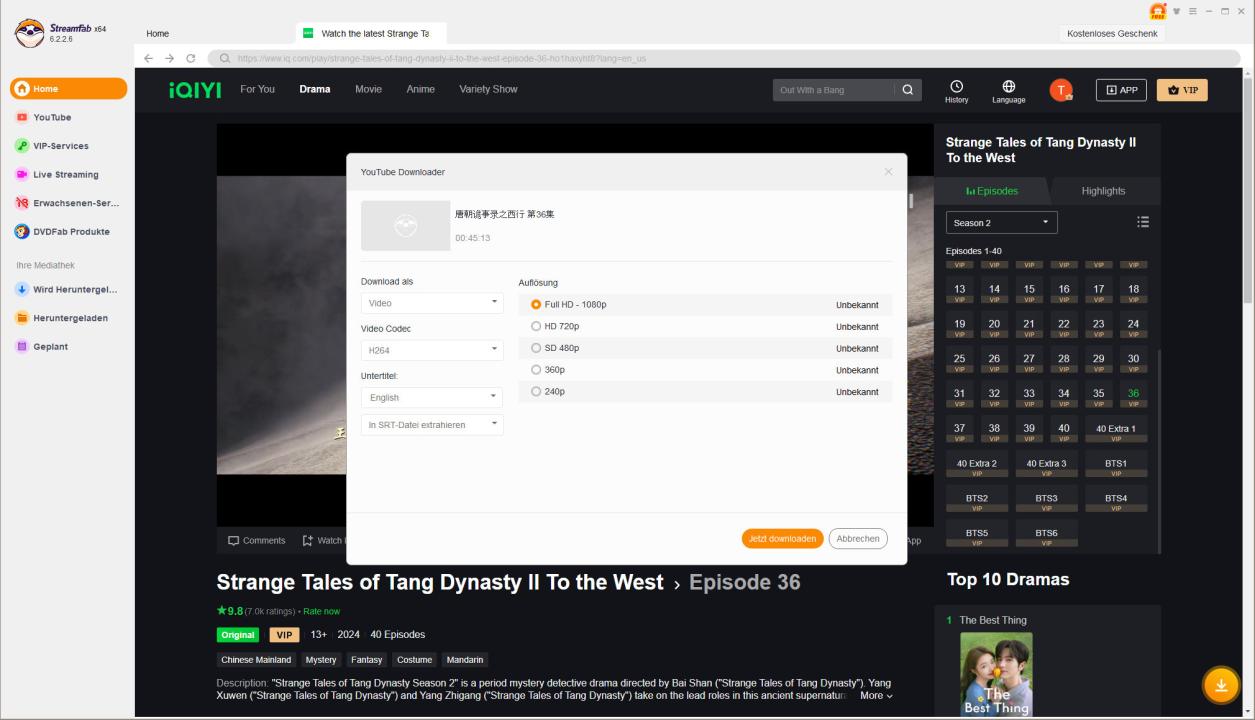Click the iQIYI VIP button
The height and width of the screenshot is (720, 1255).
coord(1182,90)
